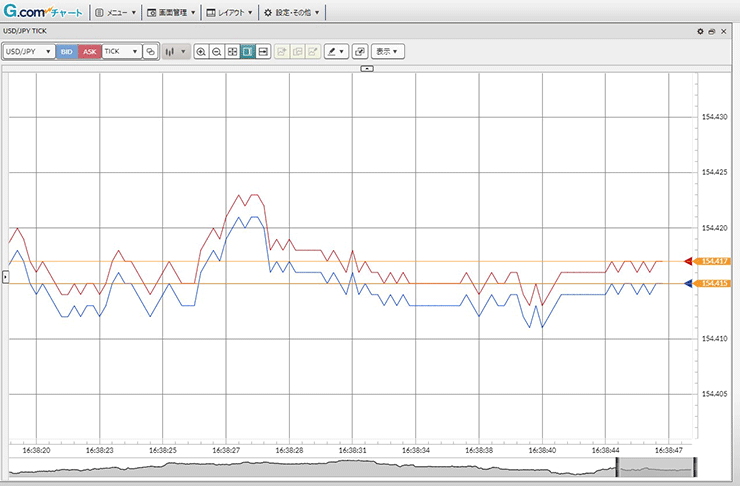This screenshot has height=486, width=740.
Task: Pop out the chart panel window
Action: pyautogui.click(x=711, y=31)
